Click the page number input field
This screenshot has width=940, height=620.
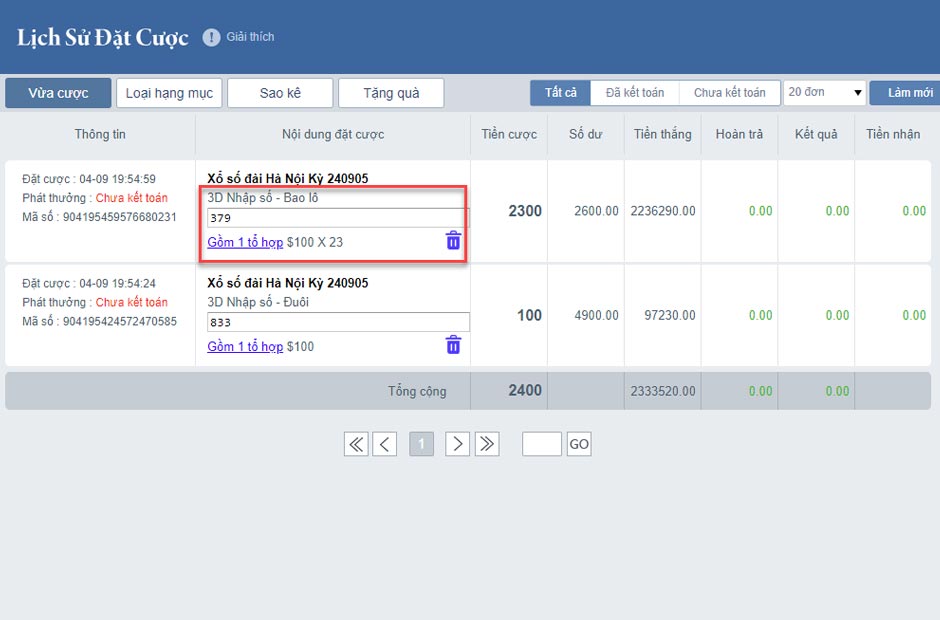(x=542, y=444)
